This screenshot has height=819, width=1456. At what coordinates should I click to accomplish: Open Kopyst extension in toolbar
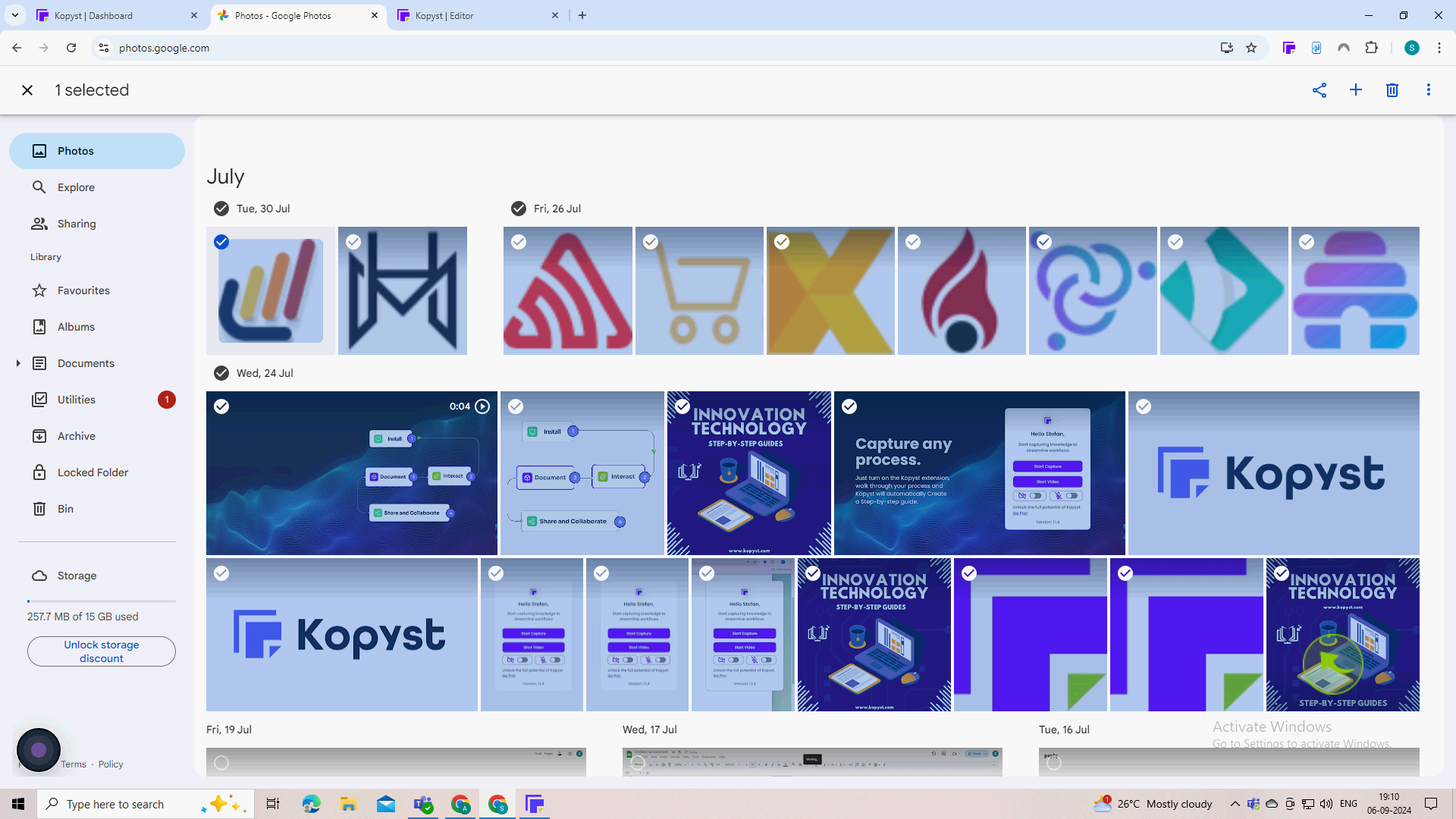click(1289, 48)
